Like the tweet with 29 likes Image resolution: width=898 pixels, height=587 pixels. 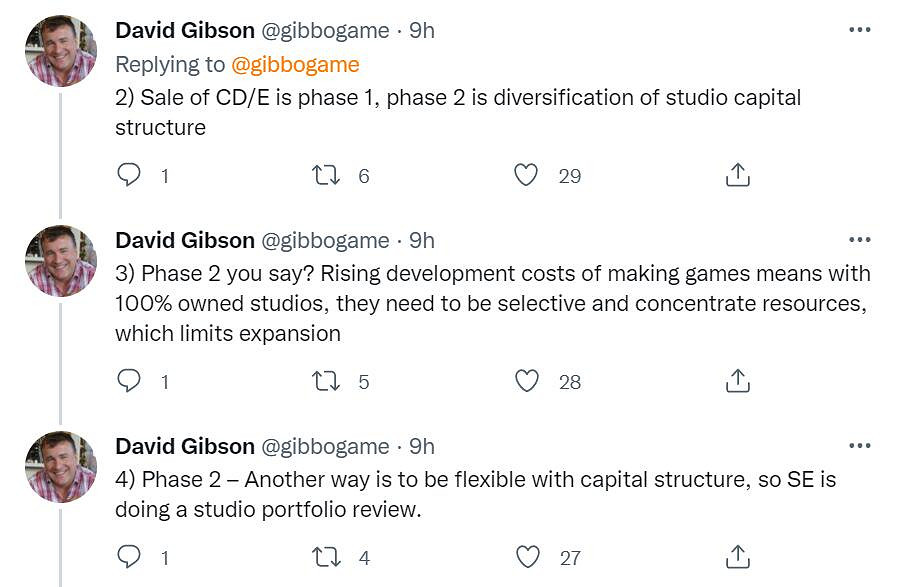coord(526,175)
